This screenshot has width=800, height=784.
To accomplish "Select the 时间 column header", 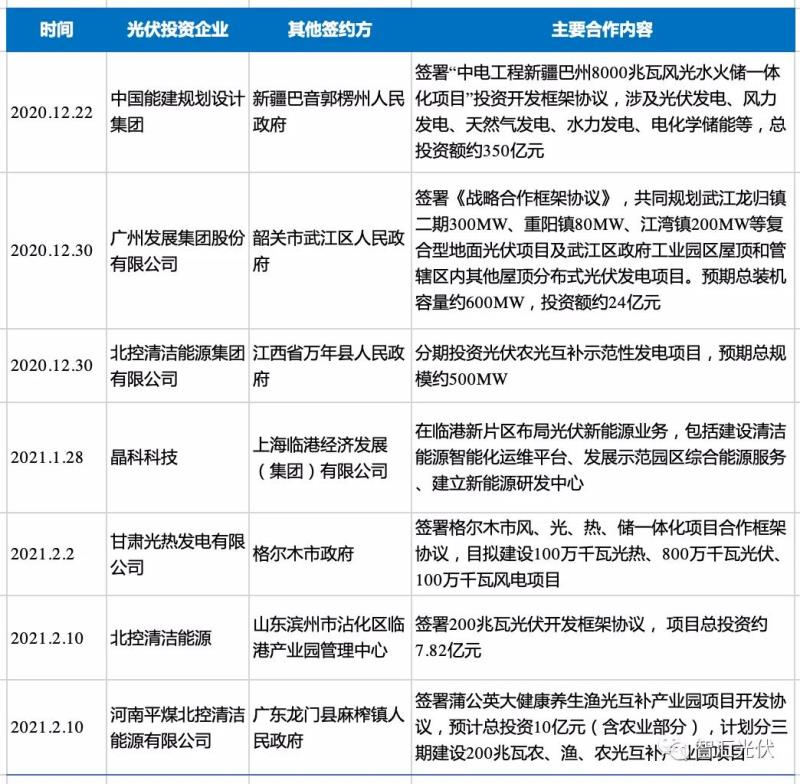I will (53, 28).
